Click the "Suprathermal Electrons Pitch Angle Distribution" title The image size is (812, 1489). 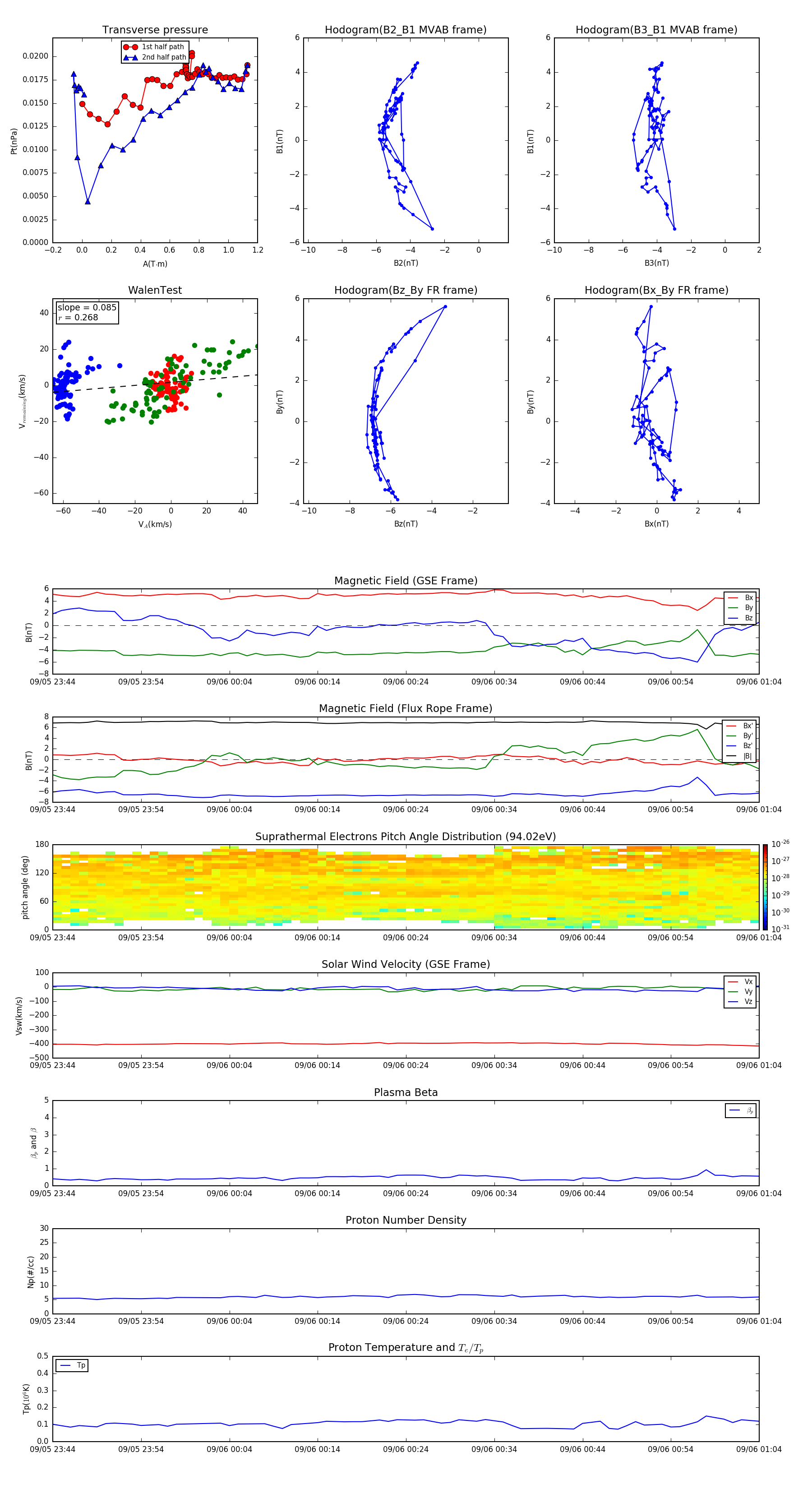[406, 837]
